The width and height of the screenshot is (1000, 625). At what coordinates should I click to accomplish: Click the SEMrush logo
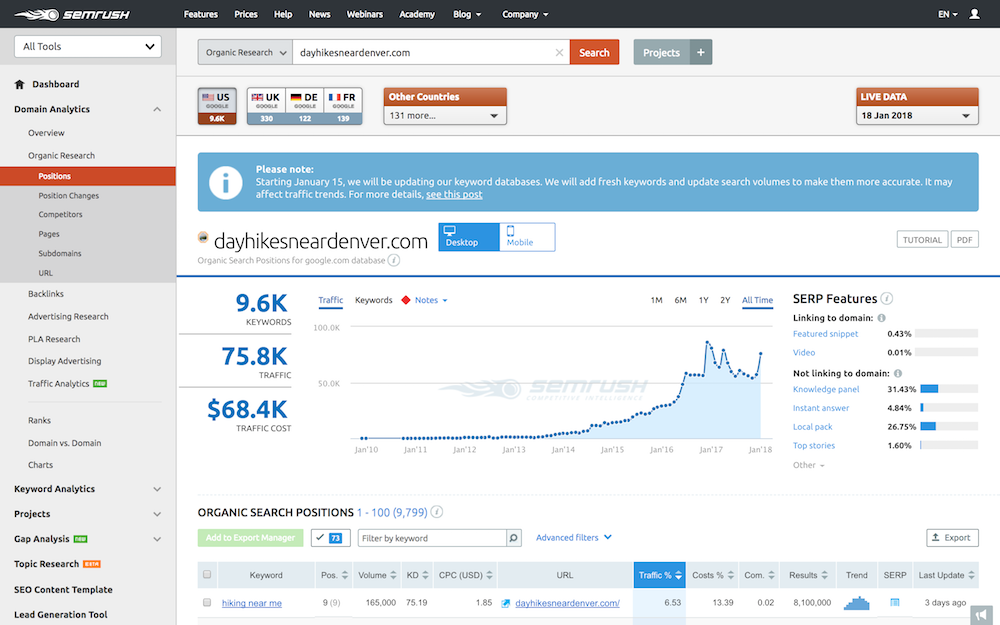[71, 14]
